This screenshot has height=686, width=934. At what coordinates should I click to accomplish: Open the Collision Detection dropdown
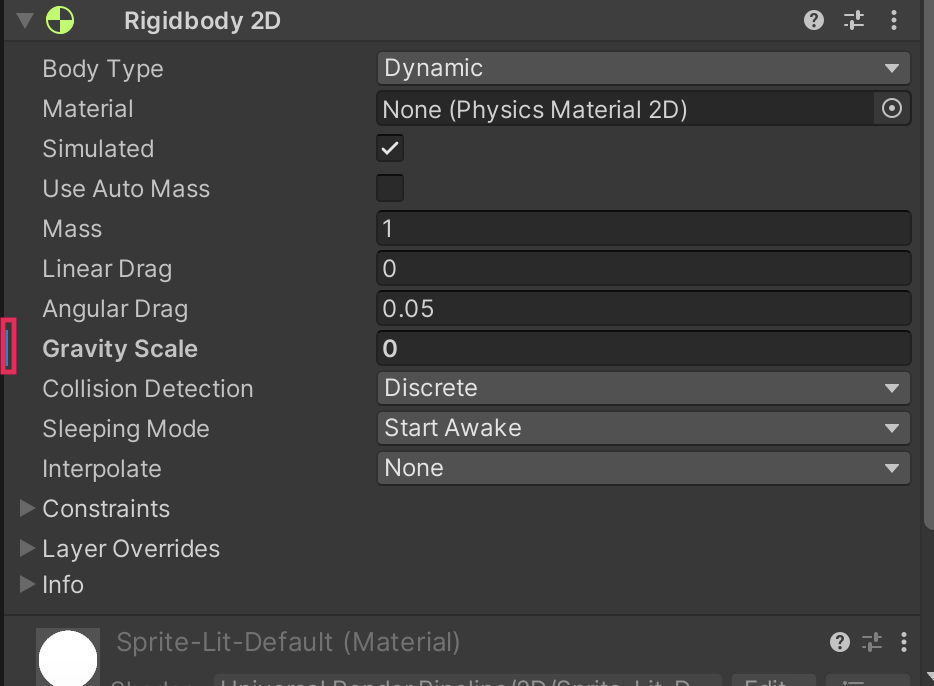click(643, 388)
